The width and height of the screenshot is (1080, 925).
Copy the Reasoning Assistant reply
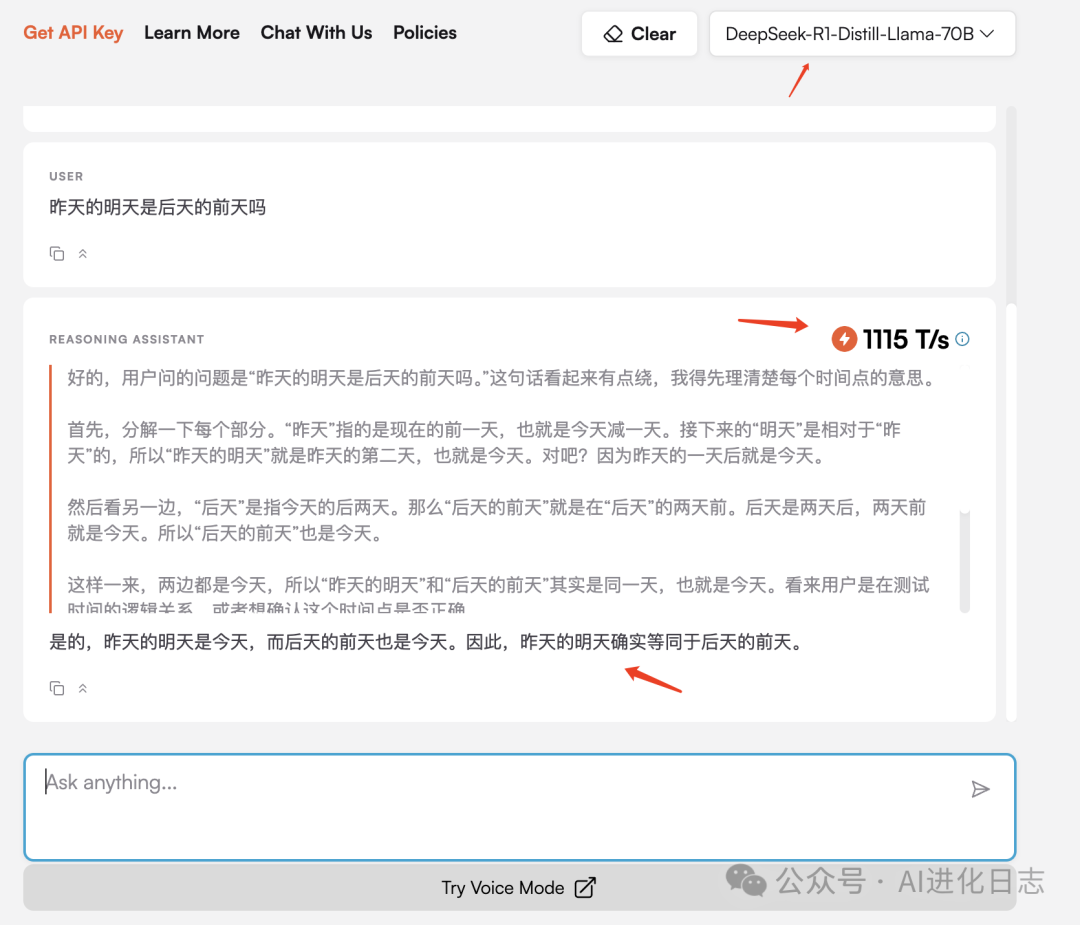[x=56, y=688]
